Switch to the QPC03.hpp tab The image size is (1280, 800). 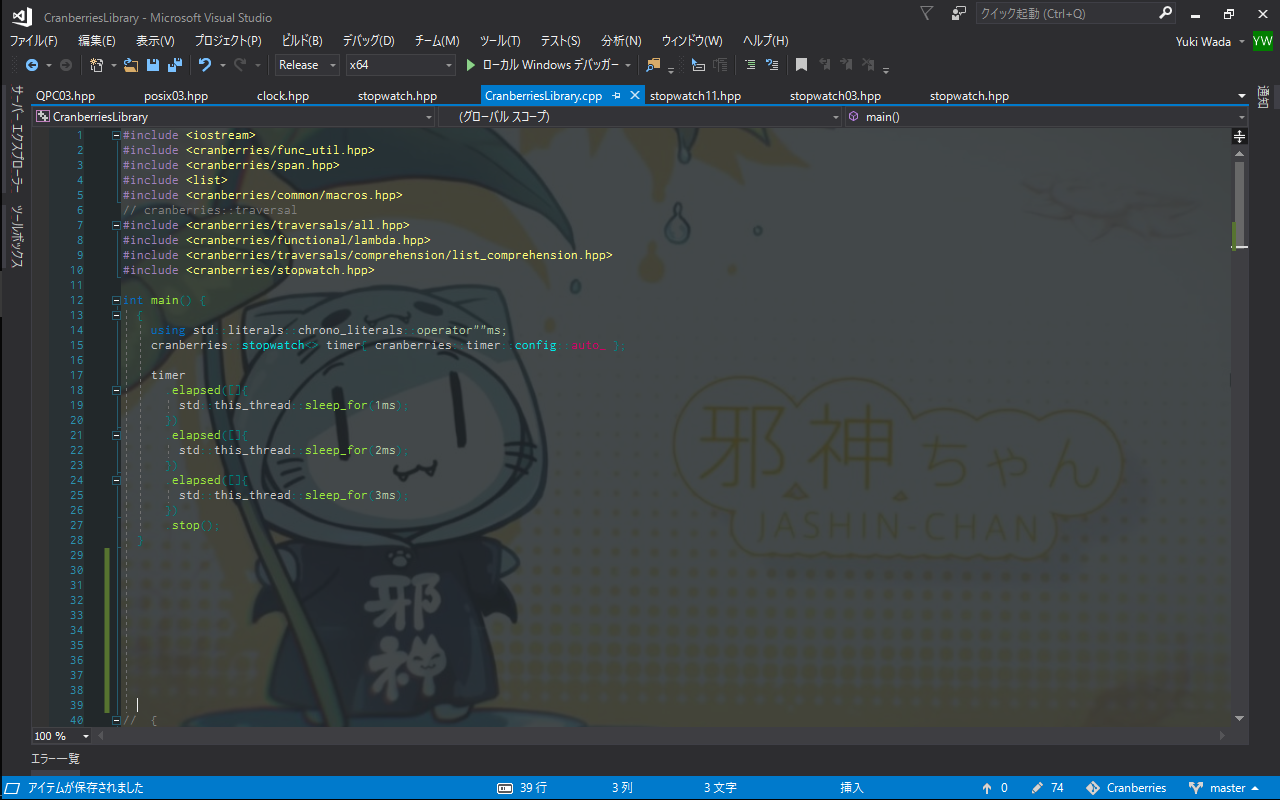point(65,96)
